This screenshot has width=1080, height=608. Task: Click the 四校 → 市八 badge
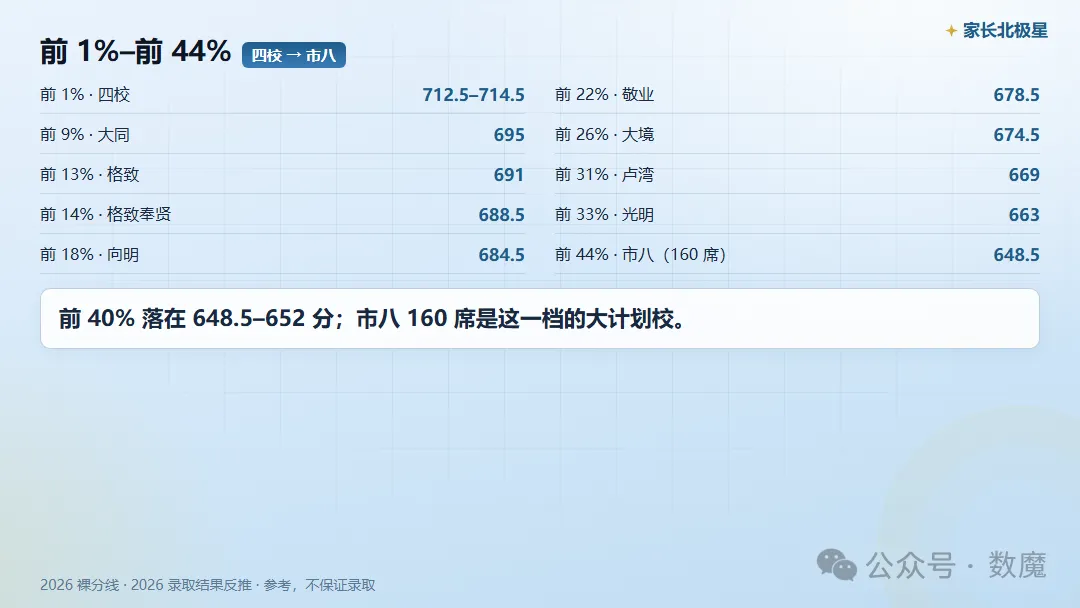click(x=293, y=55)
